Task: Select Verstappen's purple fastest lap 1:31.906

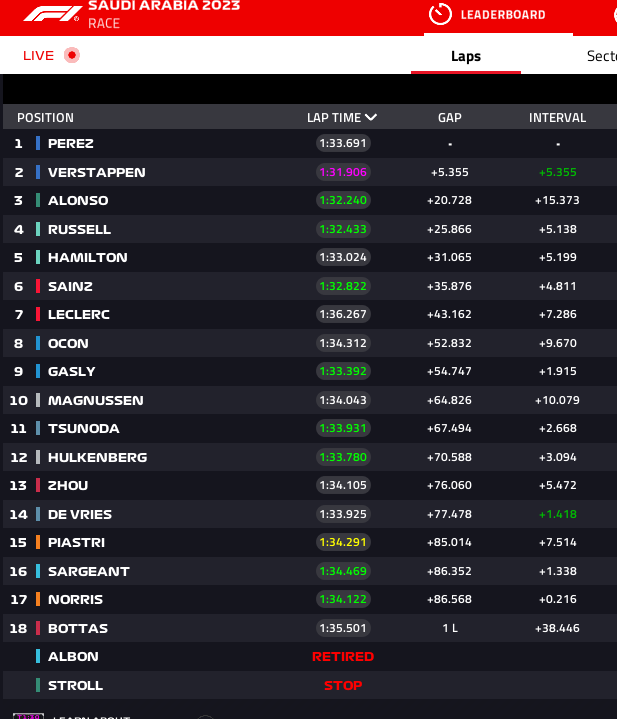Action: pos(343,172)
